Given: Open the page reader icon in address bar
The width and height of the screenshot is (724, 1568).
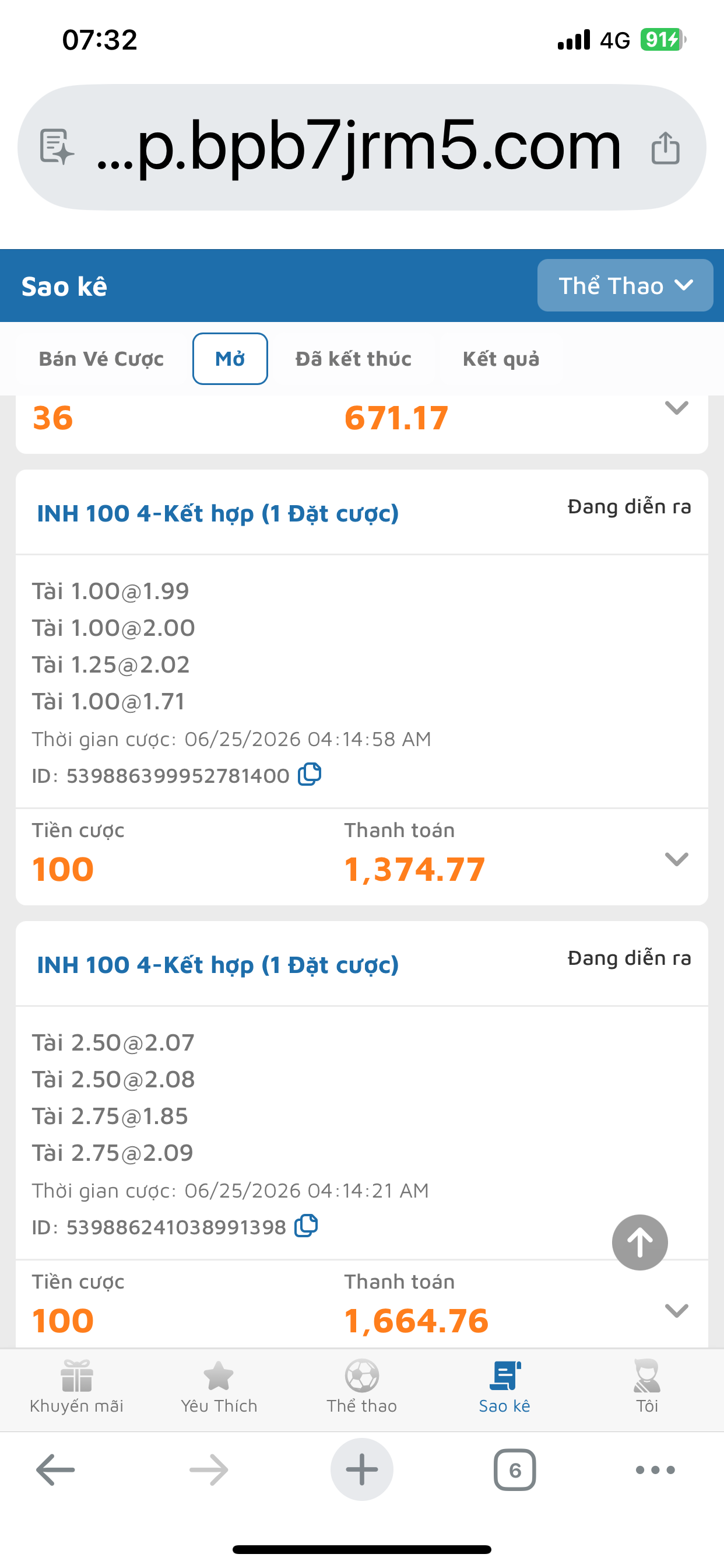Looking at the screenshot, I should coord(57,148).
